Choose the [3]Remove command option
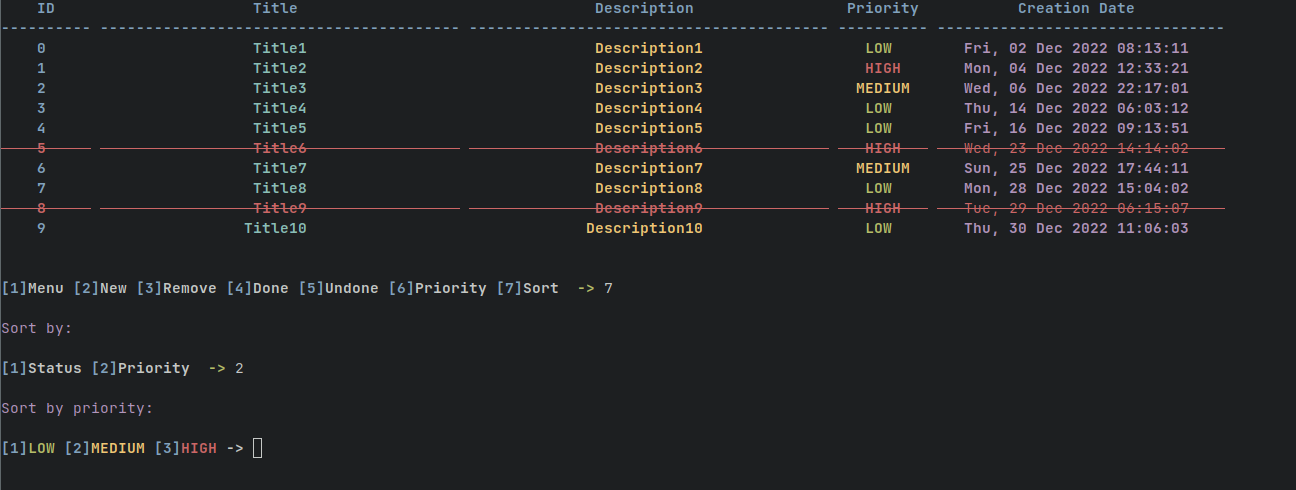This screenshot has height=490, width=1296. pos(176,288)
